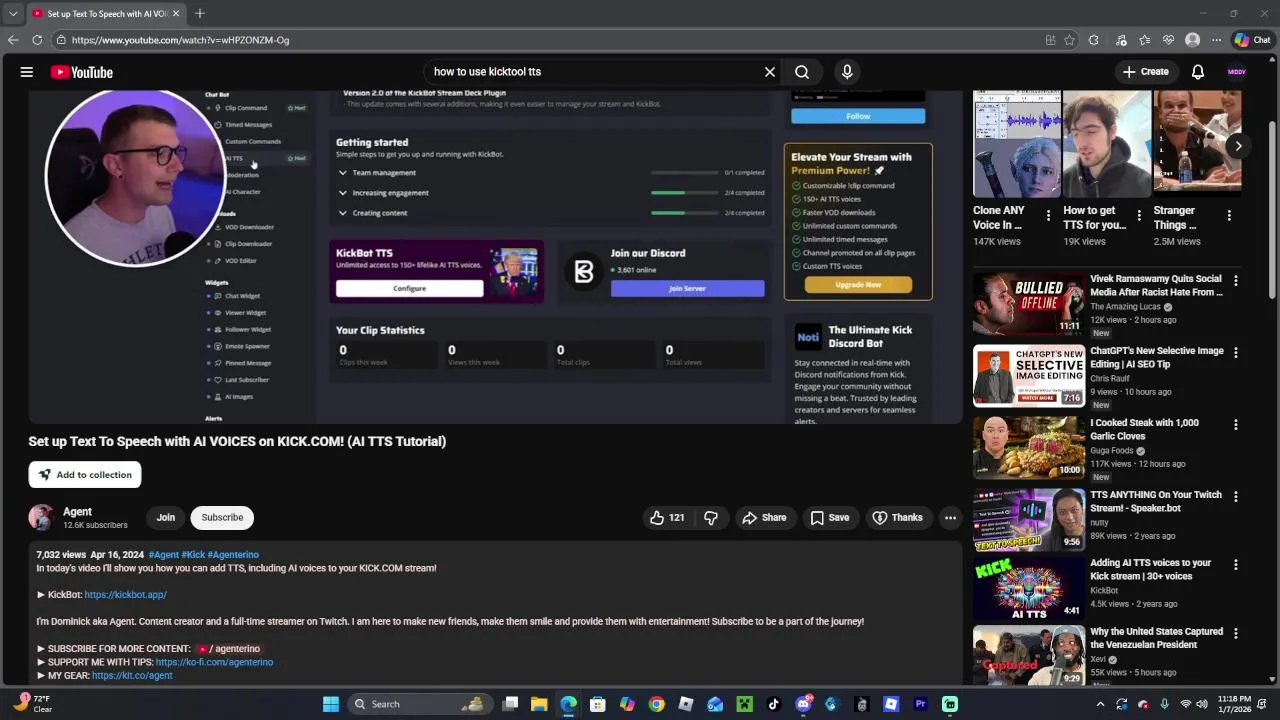
Task: Open the ko-fi.com/agenterino link
Action: 214,662
